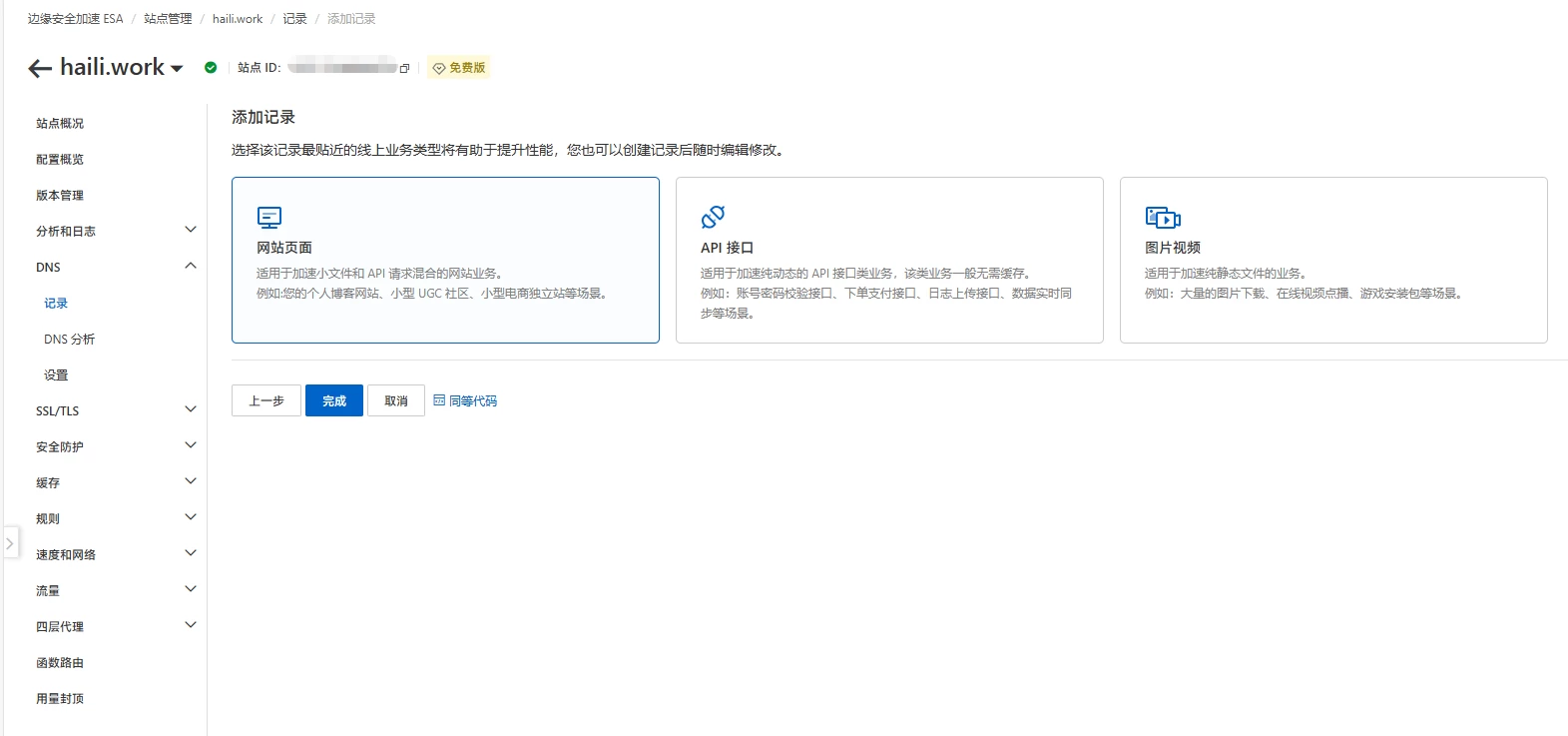Click the green site status checkmark icon
Screen dimensions: 1568x736
coord(211,68)
